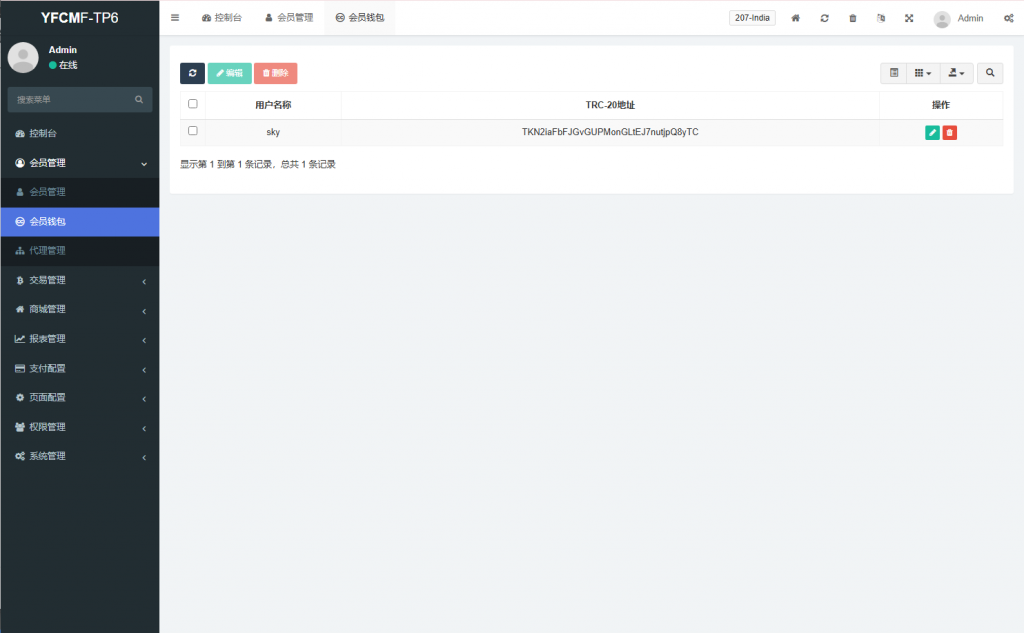Open the columns visibility dropdown
This screenshot has height=633, width=1024.
pos(923,73)
